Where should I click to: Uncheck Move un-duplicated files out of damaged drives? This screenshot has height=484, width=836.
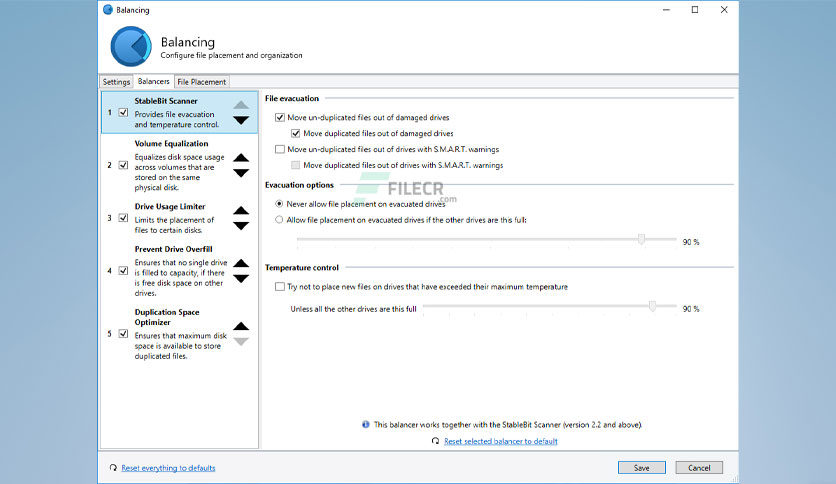click(x=280, y=117)
